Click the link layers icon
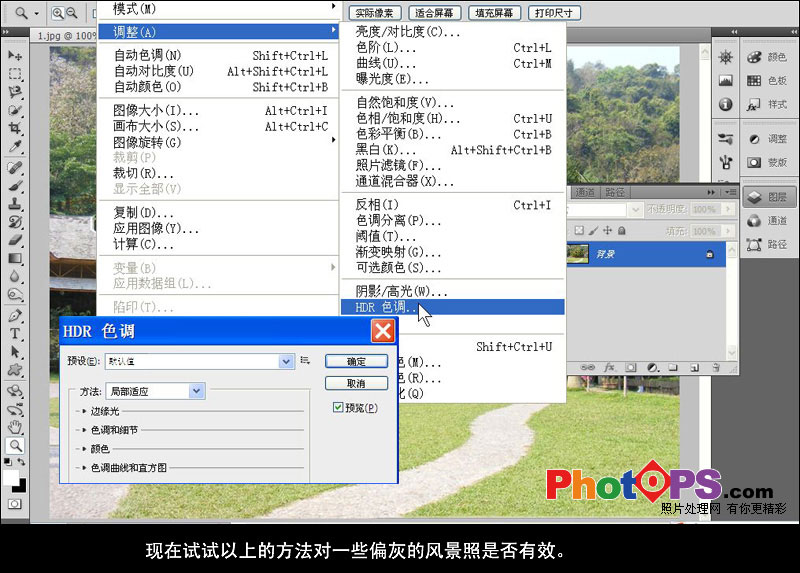800x573 pixels. point(588,367)
